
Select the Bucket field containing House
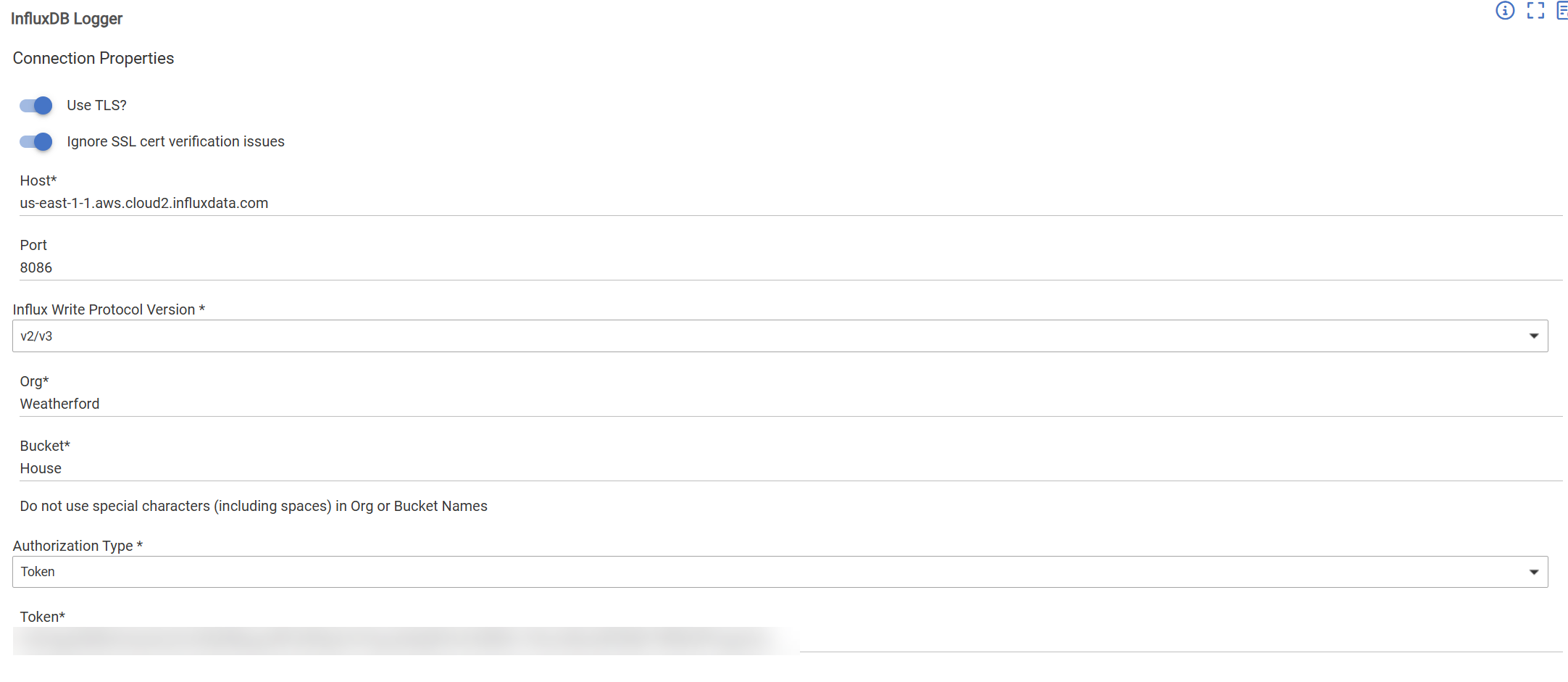[790, 469]
